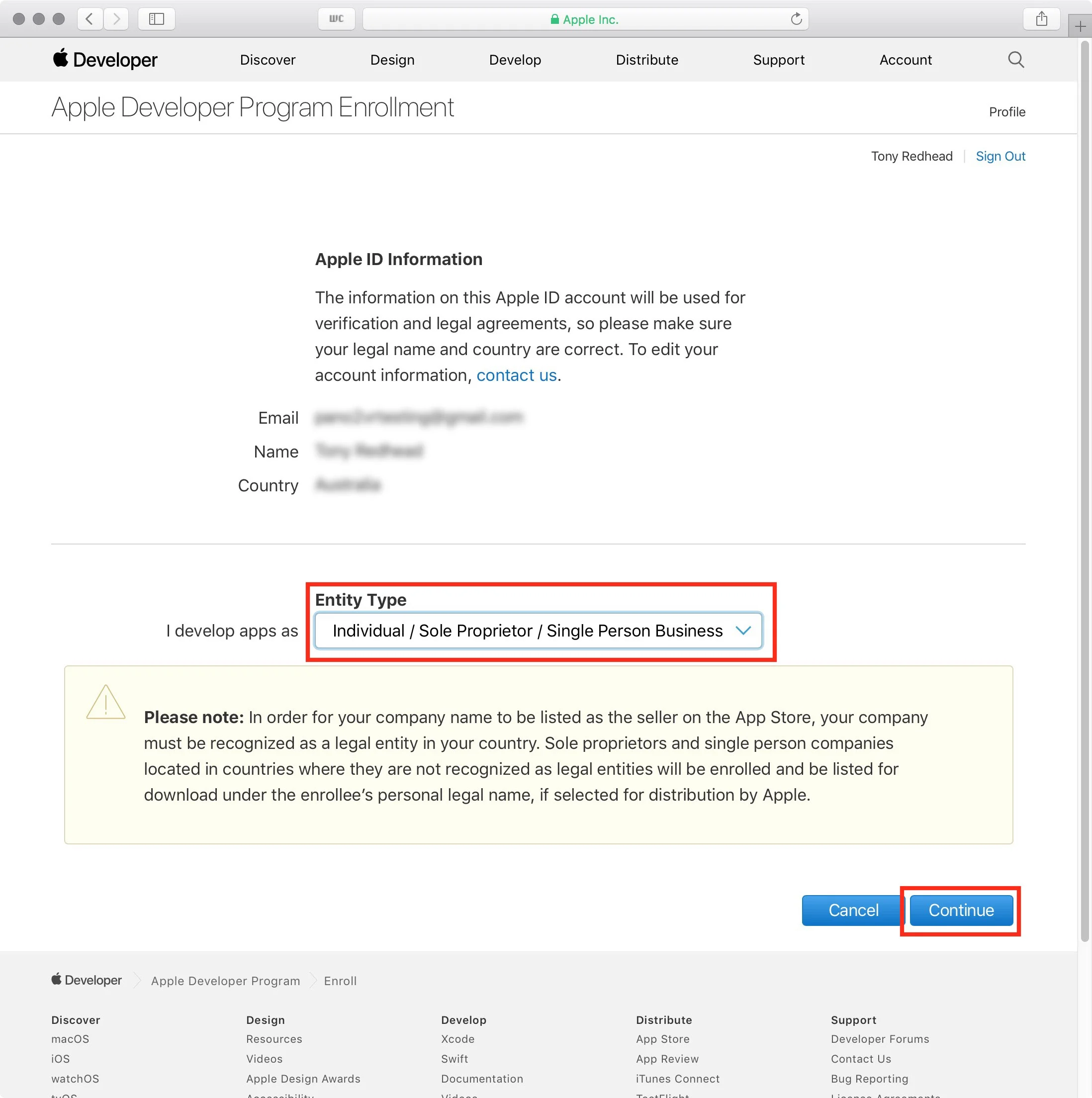Open the Swift footer link
The image size is (1092, 1098).
point(454,1058)
